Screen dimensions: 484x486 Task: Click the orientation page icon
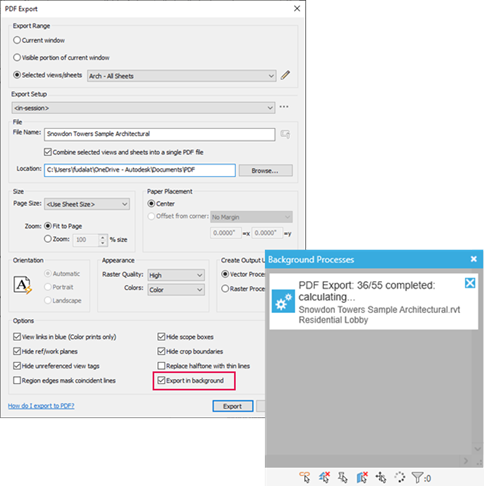click(23, 285)
